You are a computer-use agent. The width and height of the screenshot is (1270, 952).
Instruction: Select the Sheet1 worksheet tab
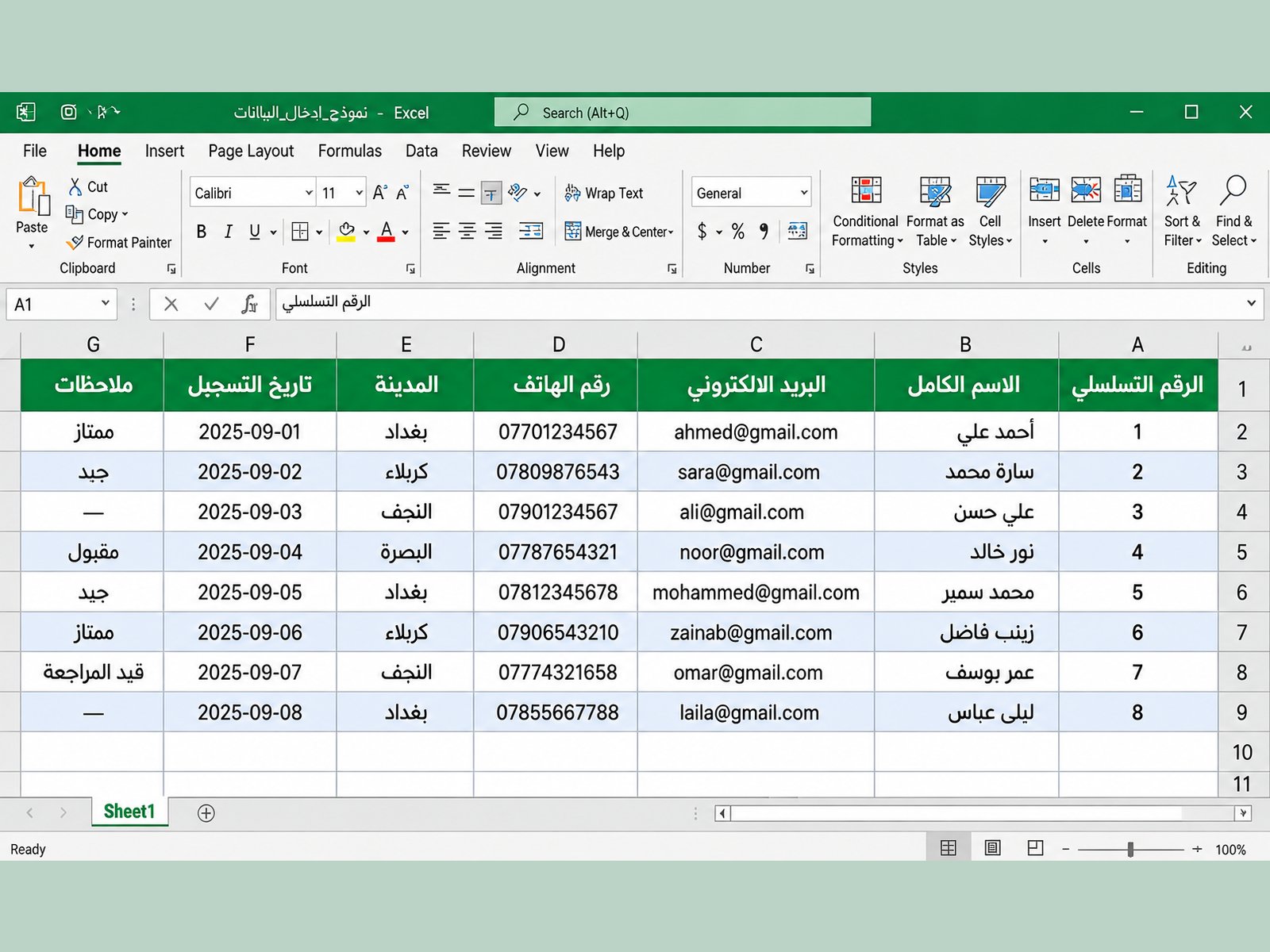pos(129,812)
